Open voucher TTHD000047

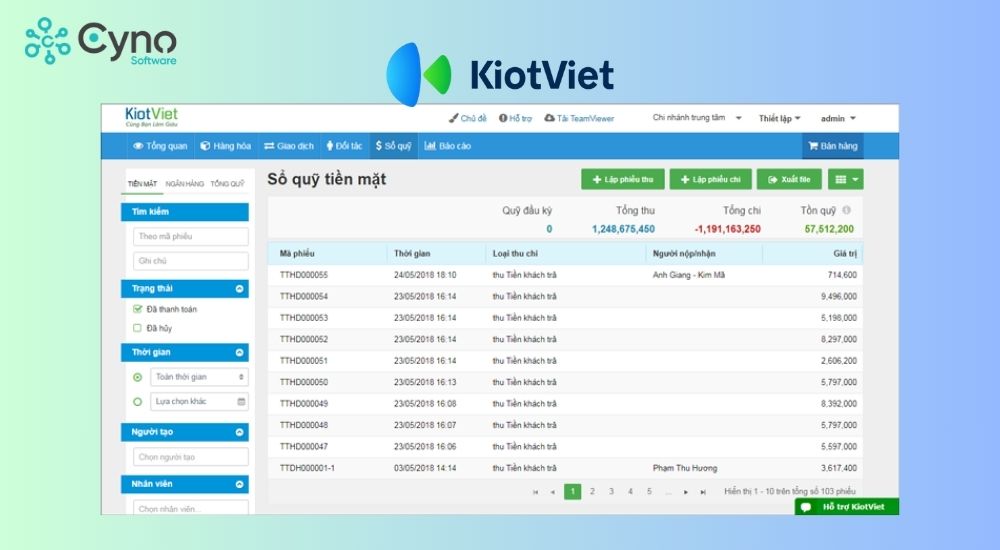[304, 447]
